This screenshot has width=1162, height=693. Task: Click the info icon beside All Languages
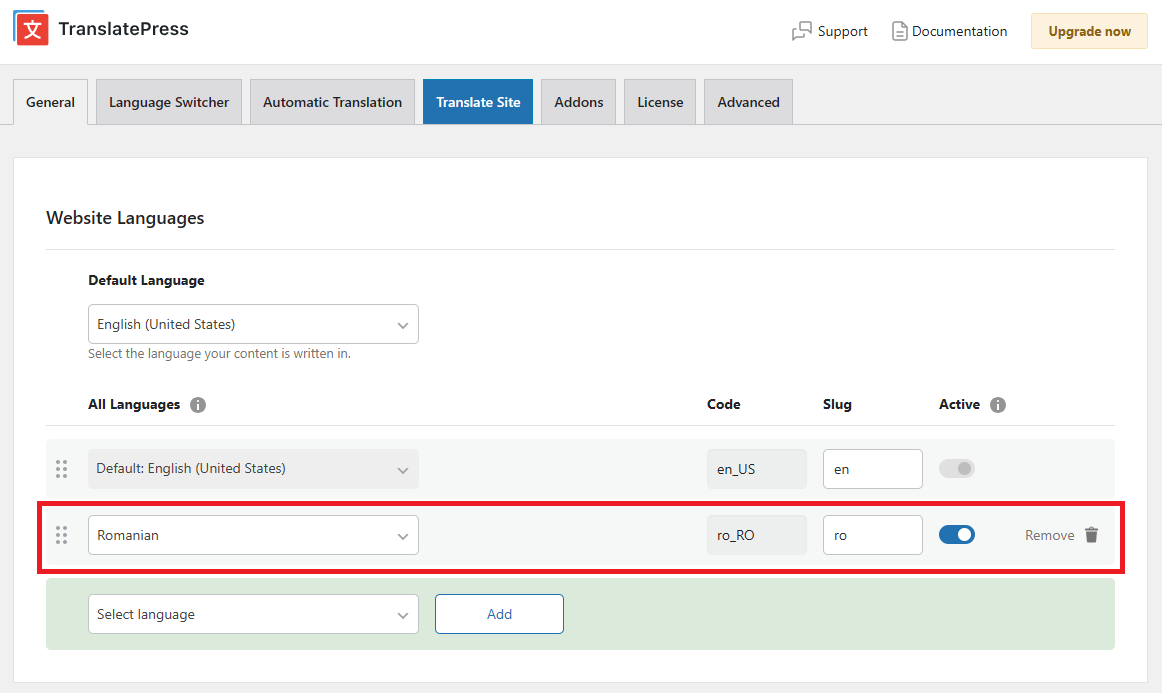coord(197,405)
